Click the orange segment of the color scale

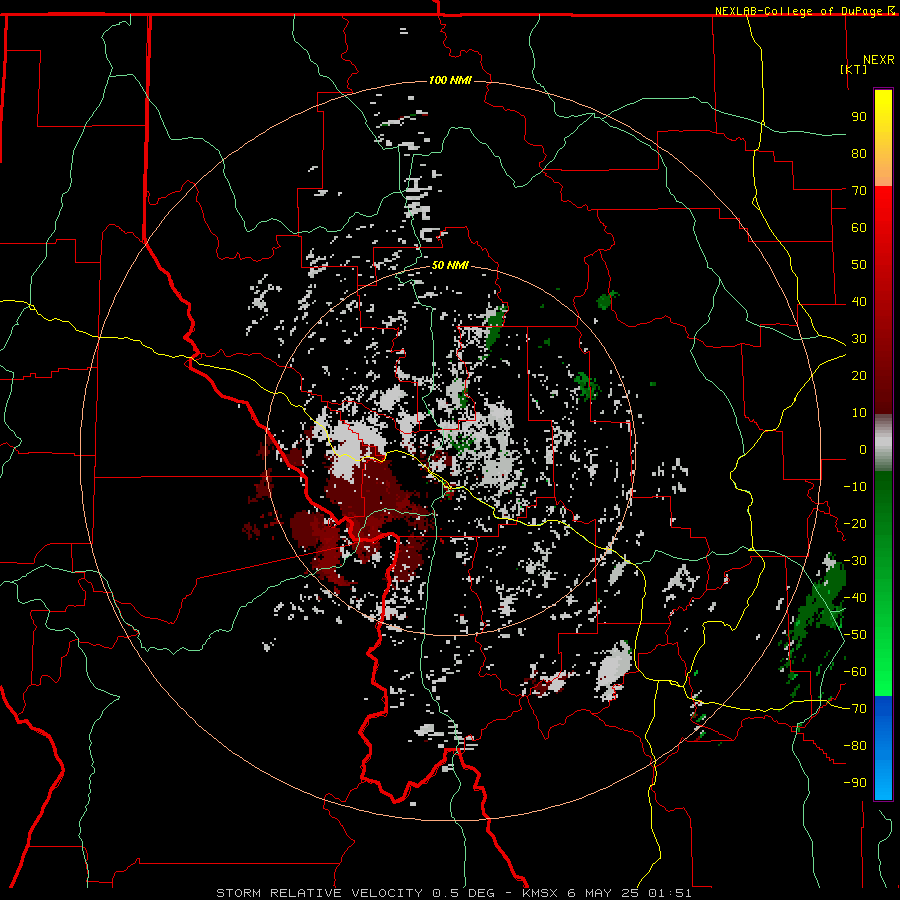coord(883,169)
